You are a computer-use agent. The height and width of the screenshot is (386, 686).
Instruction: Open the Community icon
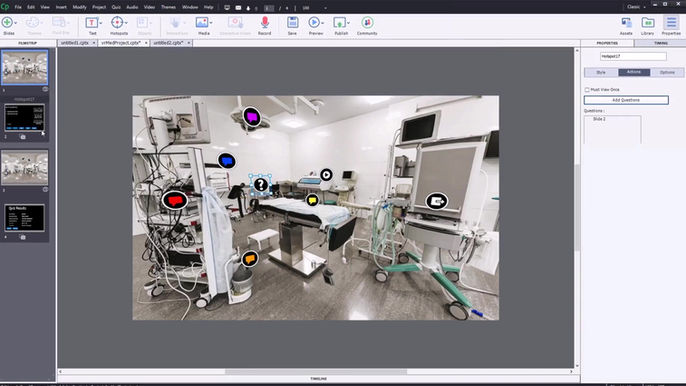[367, 22]
